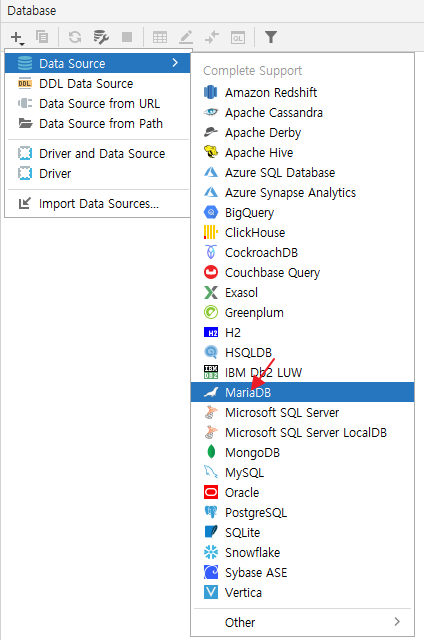Choose DDL Data Source
Image resolution: width=424 pixels, height=640 pixels.
(98, 84)
